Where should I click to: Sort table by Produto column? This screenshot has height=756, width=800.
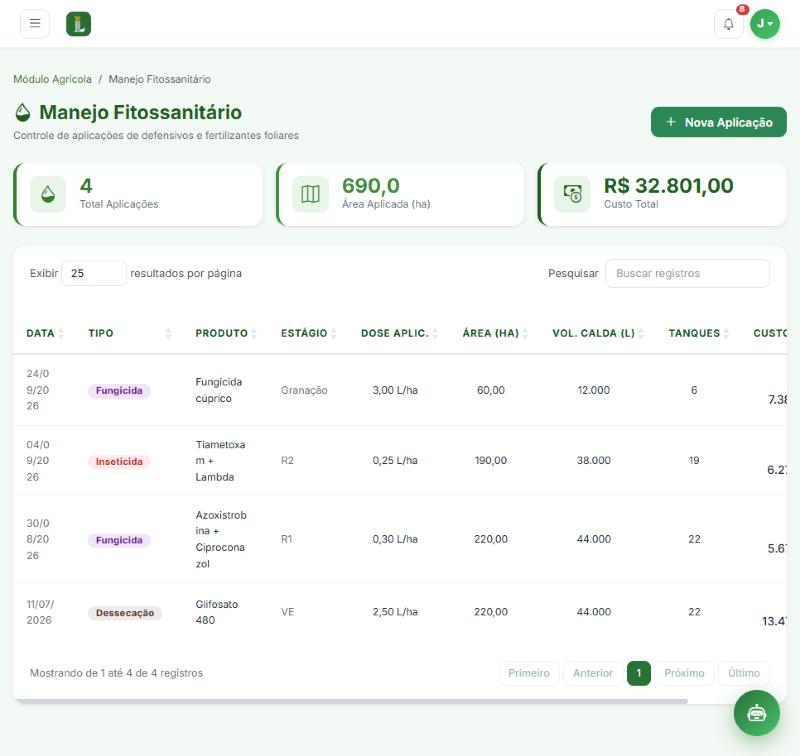[226, 333]
